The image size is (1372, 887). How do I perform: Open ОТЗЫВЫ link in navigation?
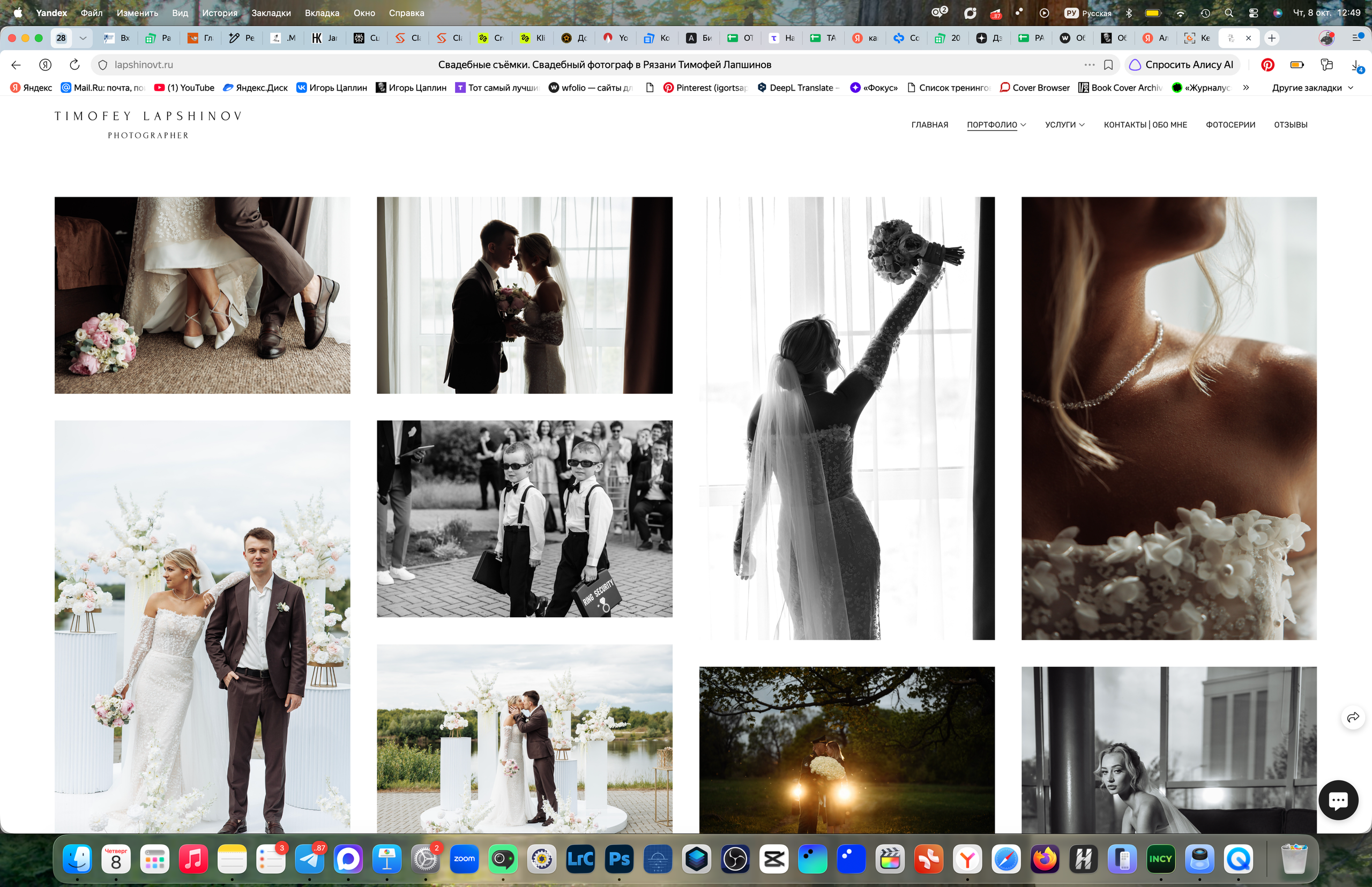pos(1290,124)
